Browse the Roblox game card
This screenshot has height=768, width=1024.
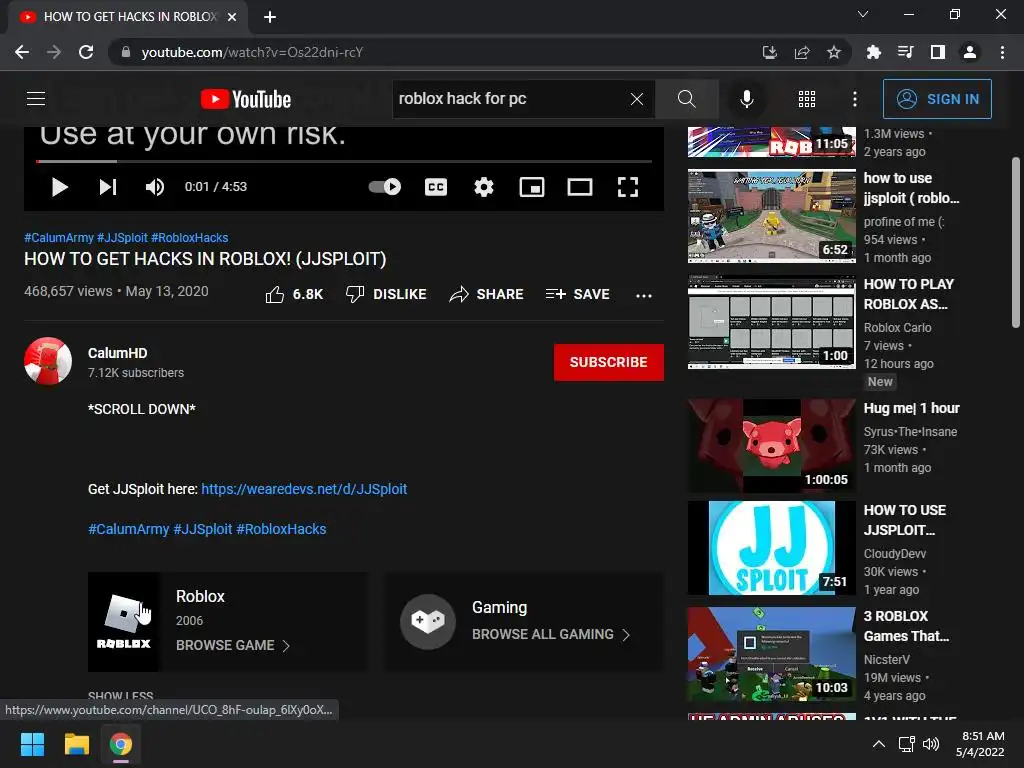coord(227,622)
